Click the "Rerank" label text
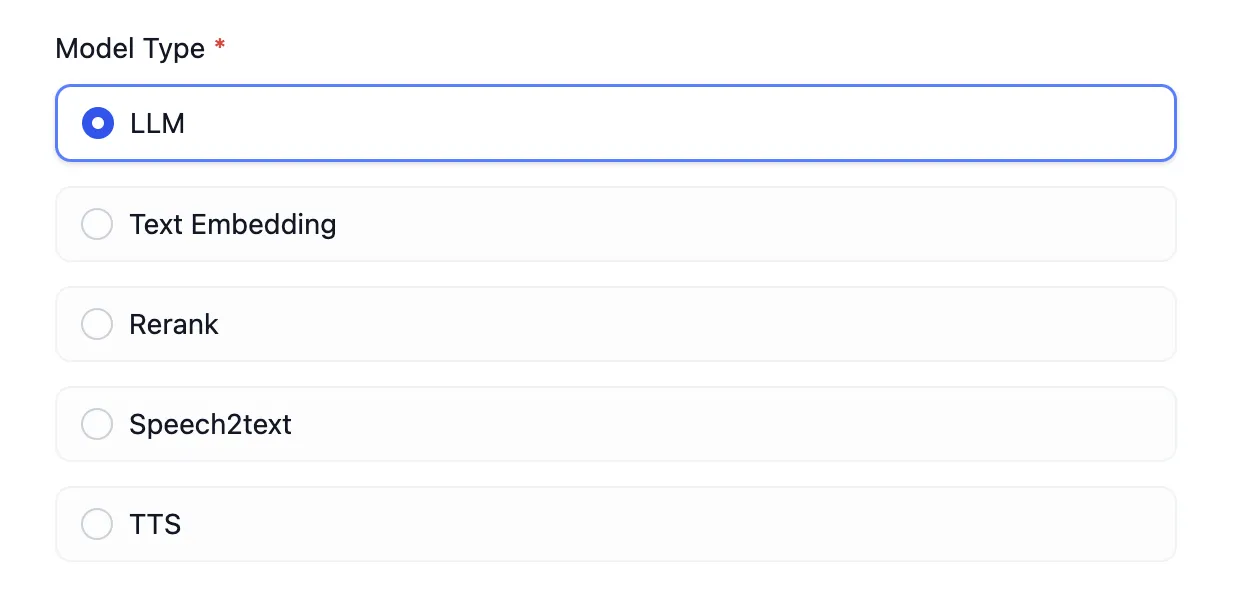 coord(174,324)
